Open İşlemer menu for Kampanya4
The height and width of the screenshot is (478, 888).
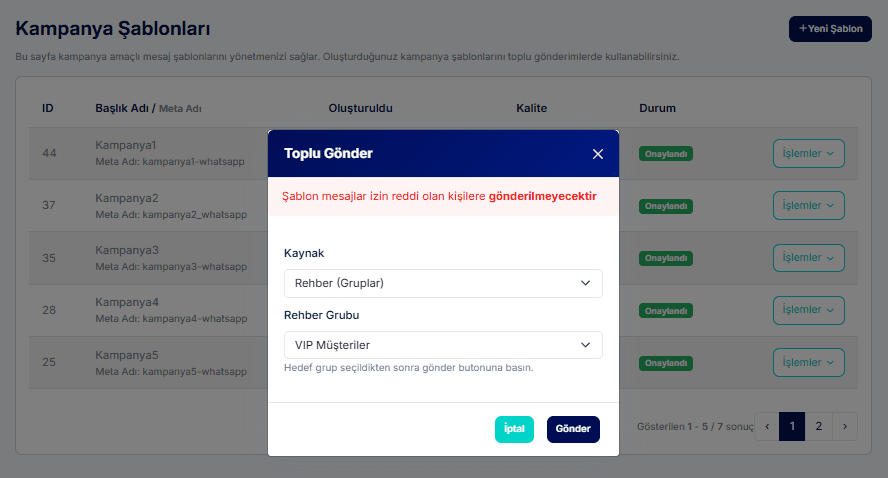(808, 310)
